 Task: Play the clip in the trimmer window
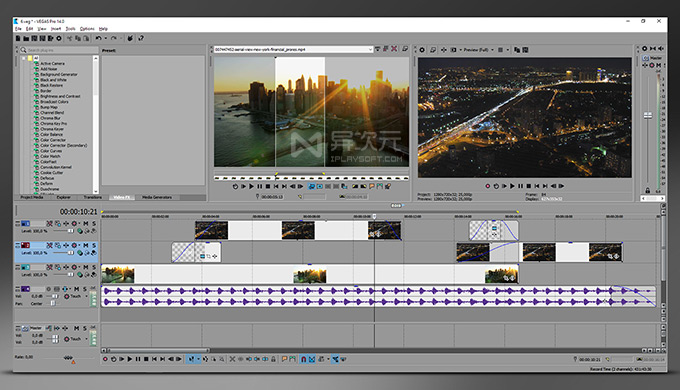coord(251,186)
